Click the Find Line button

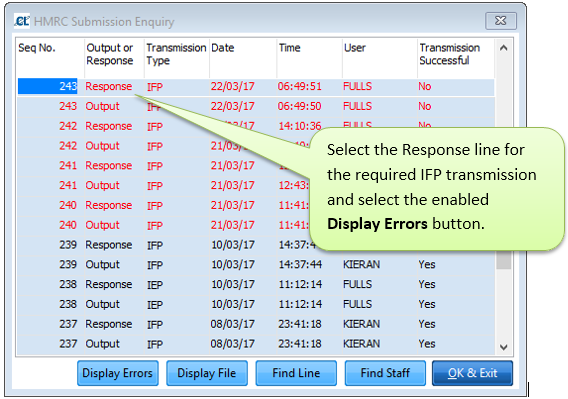click(x=296, y=373)
